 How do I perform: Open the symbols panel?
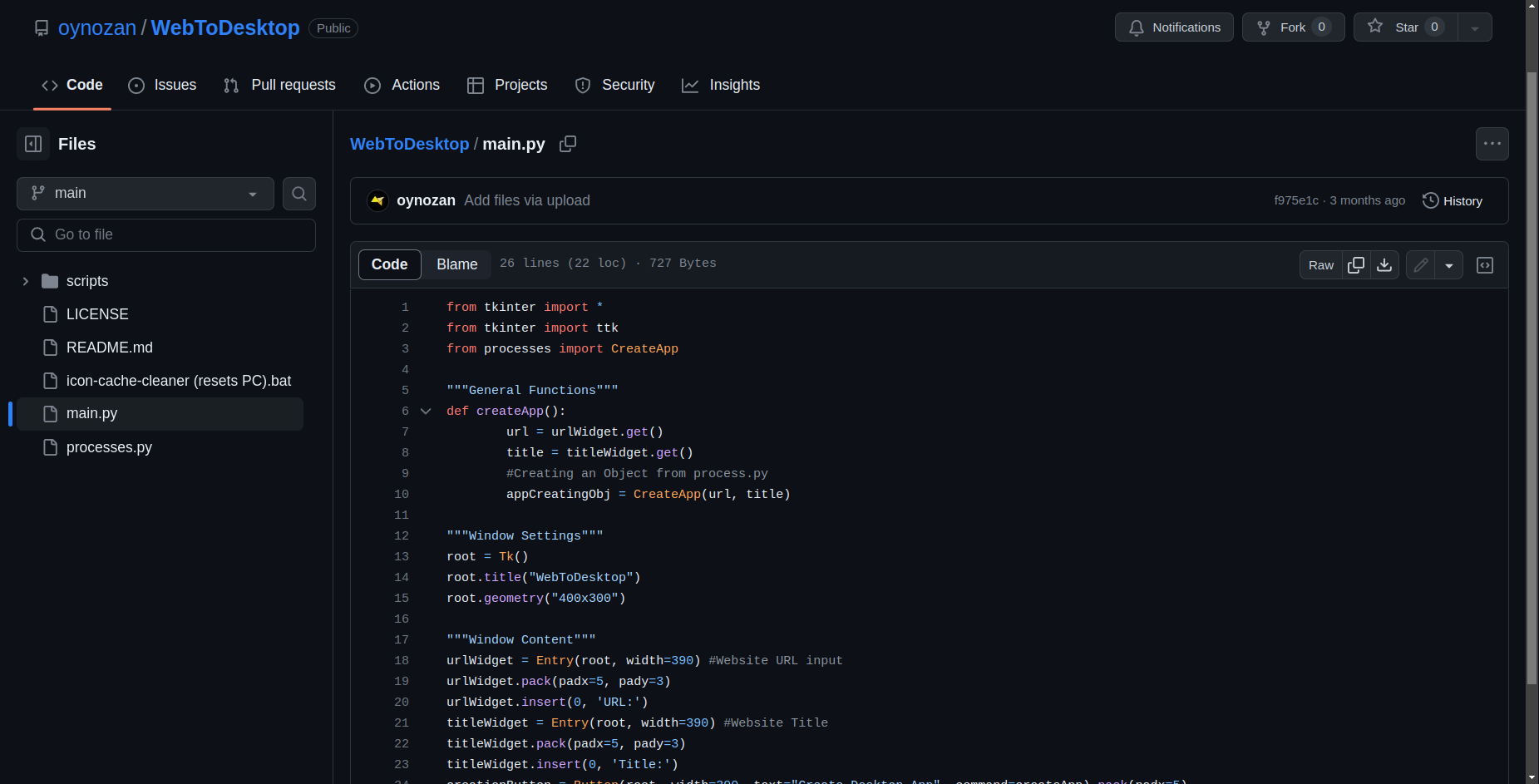click(x=1485, y=265)
